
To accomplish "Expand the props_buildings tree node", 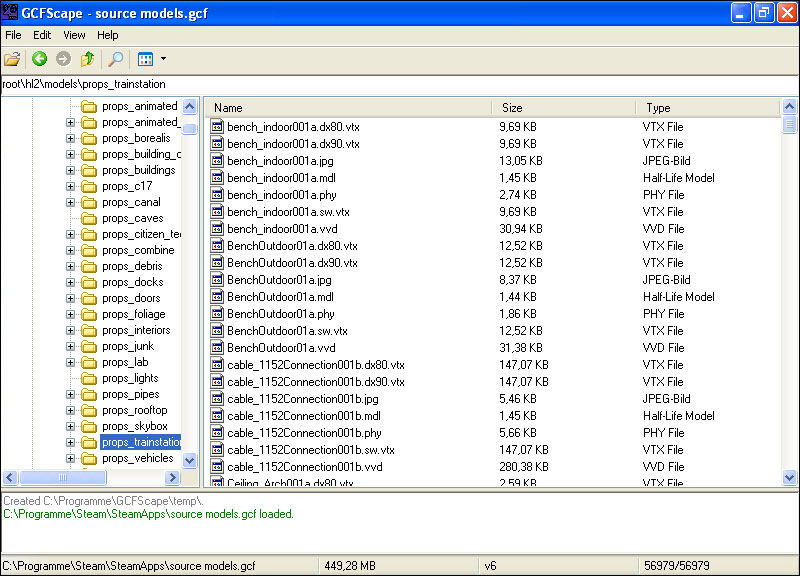I will (70, 170).
